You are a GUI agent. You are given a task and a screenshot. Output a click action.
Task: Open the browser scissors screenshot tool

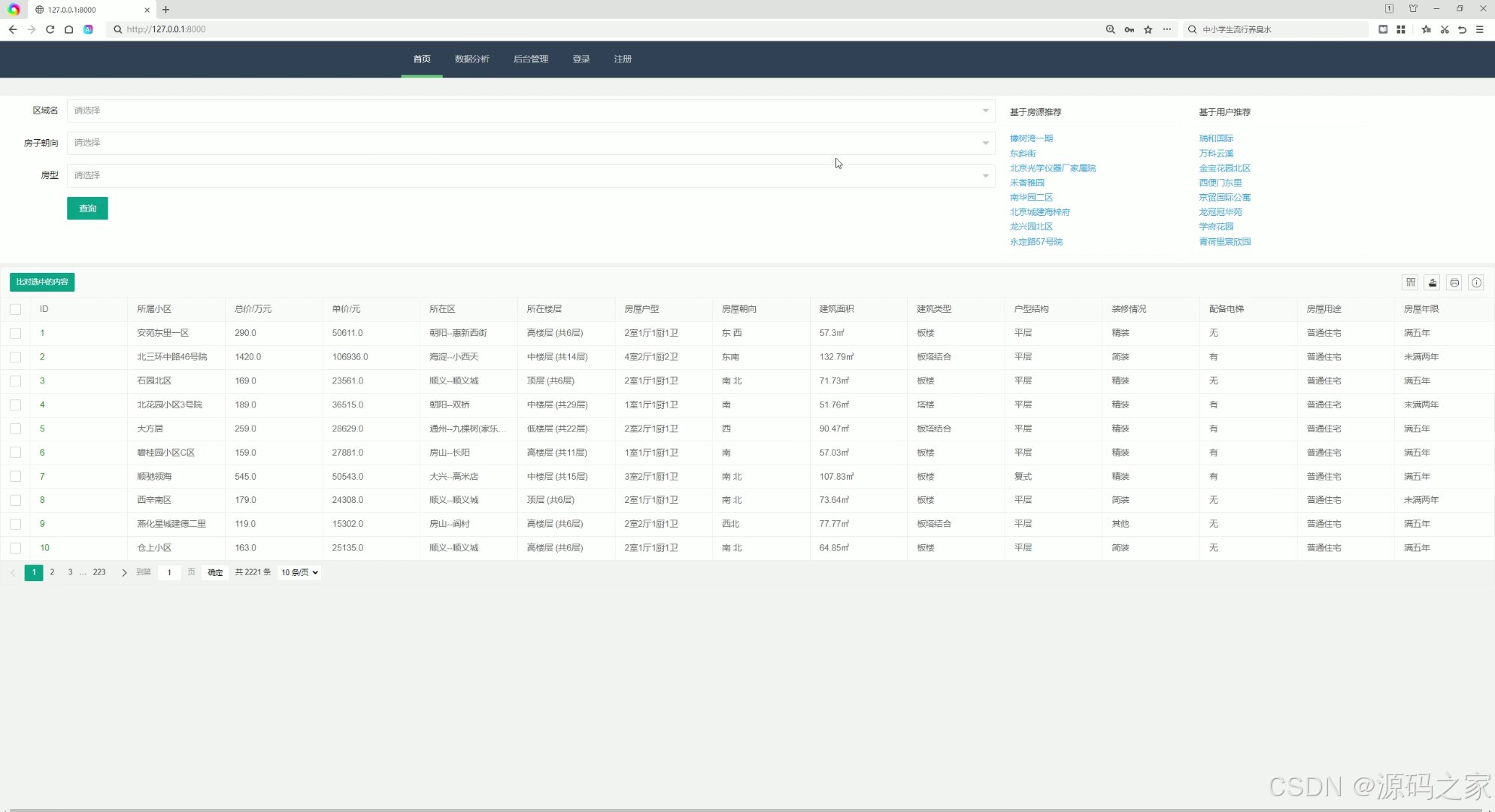[1445, 29]
